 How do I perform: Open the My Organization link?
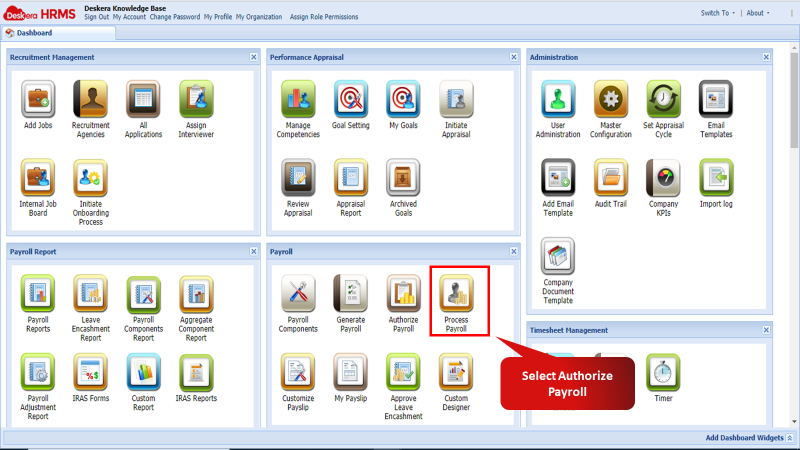[x=259, y=17]
